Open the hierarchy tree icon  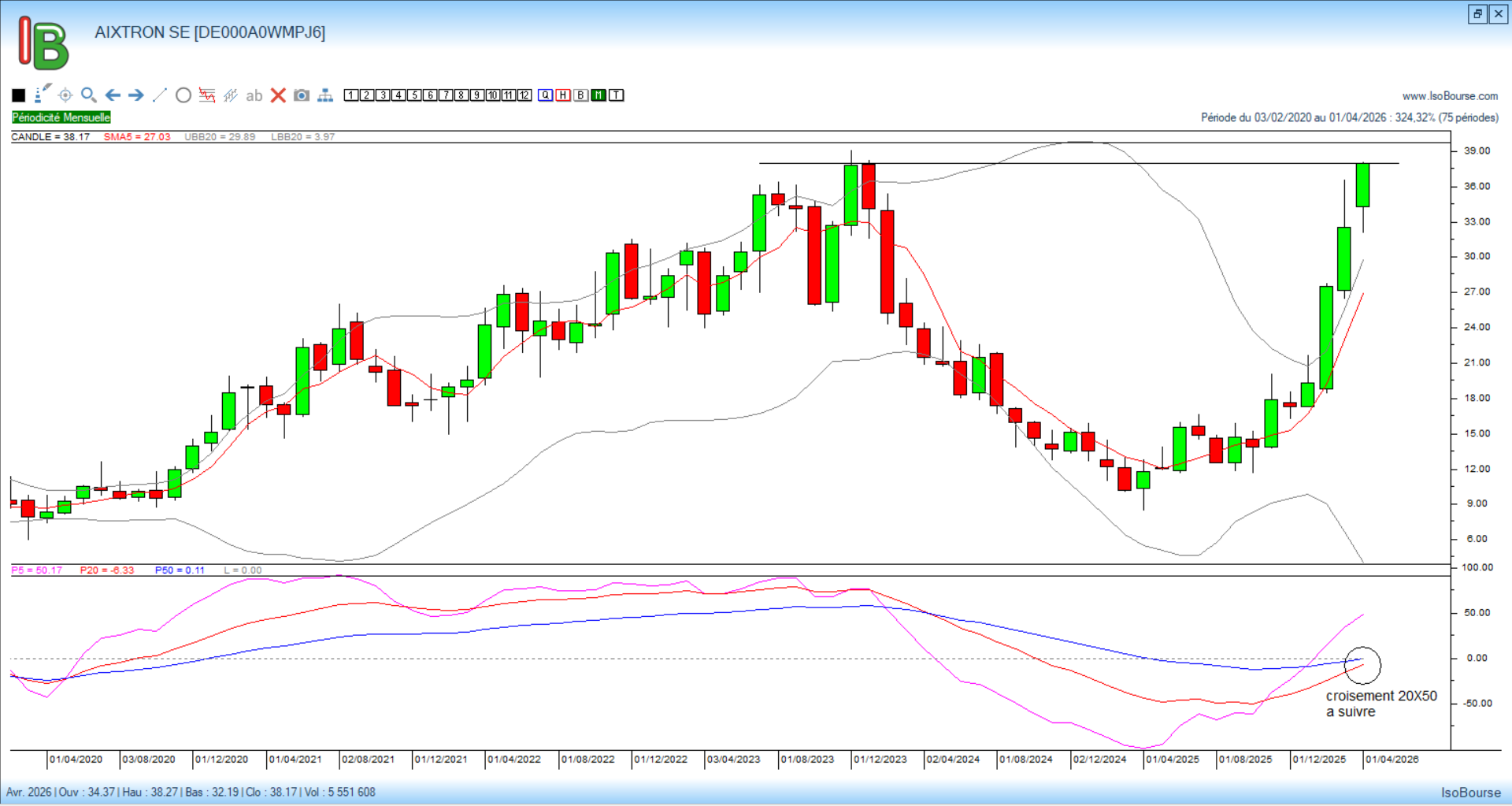tap(325, 95)
